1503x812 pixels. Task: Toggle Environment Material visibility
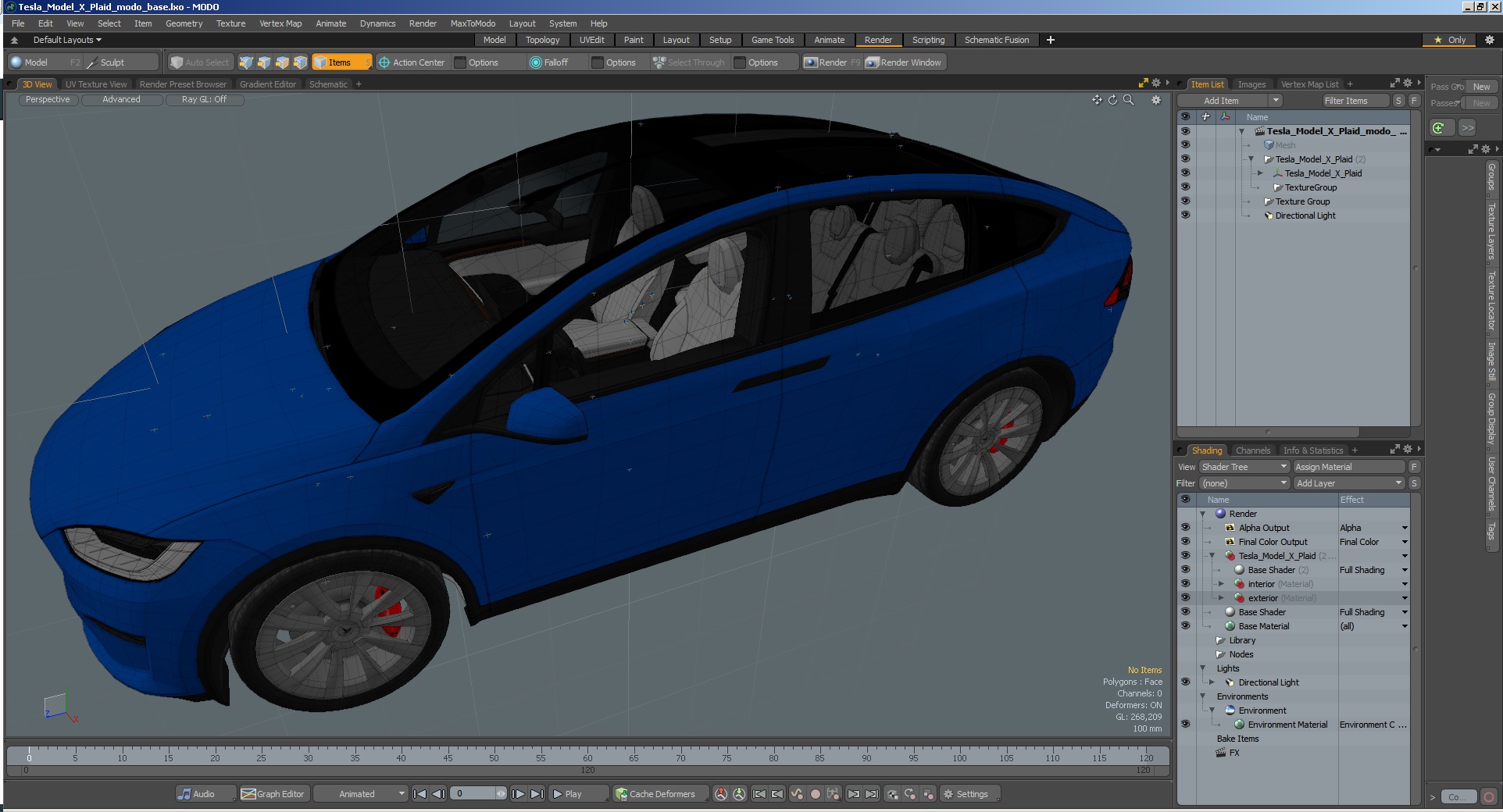click(1185, 724)
